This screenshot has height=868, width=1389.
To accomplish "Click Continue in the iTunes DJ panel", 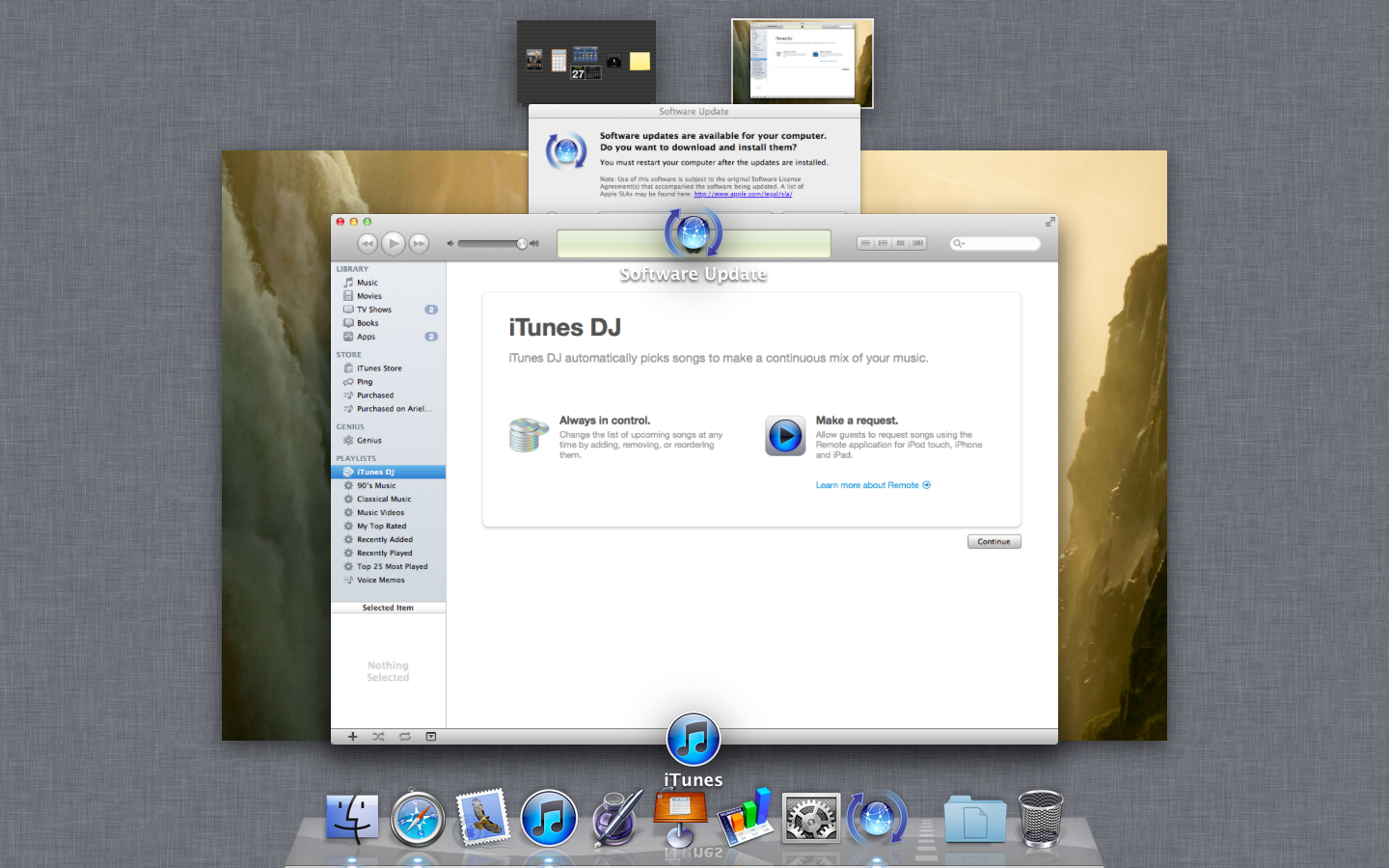I will [x=994, y=542].
